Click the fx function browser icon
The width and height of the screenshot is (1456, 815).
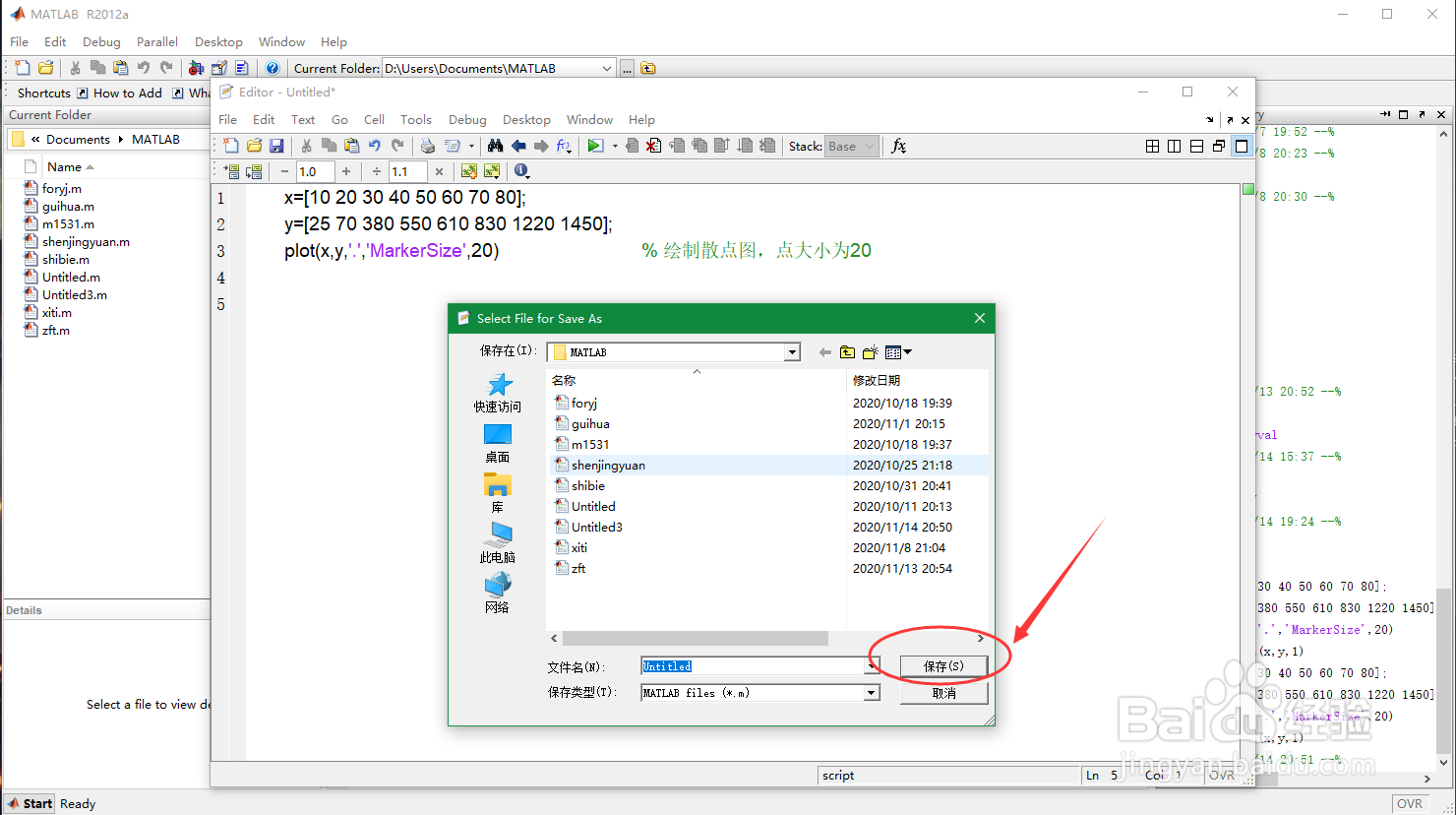tap(898, 146)
